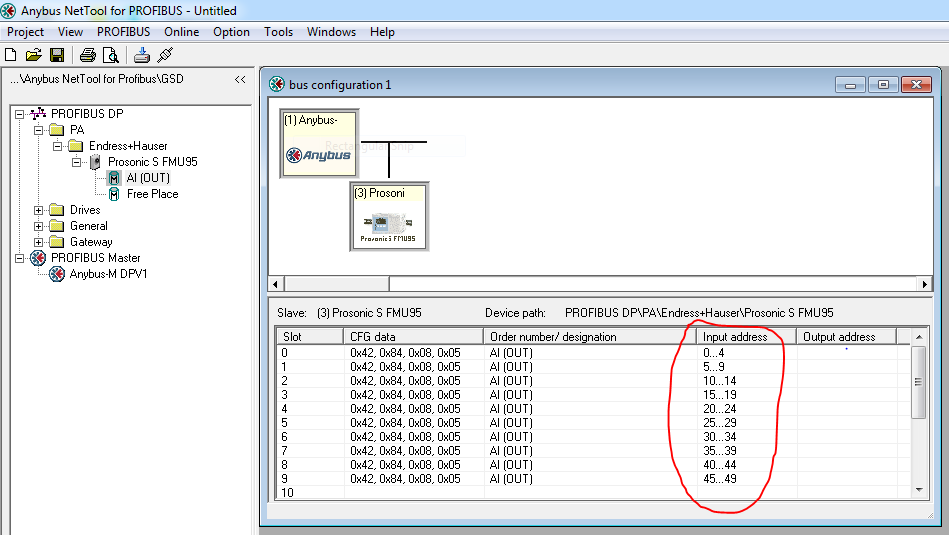
Task: Click bus view scroll left arrow
Action: click(276, 284)
